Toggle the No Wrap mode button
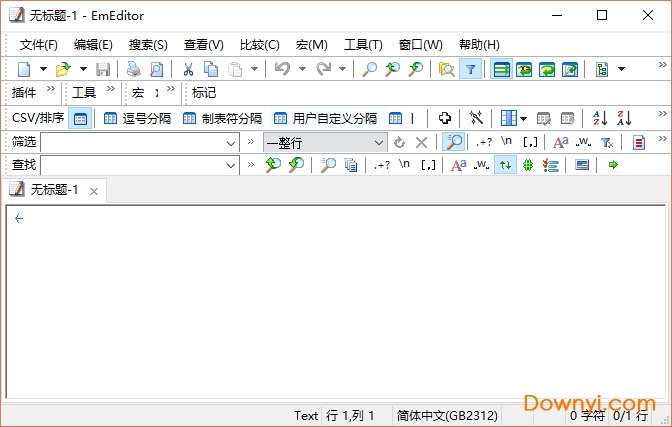This screenshot has width=672, height=427. [501, 69]
